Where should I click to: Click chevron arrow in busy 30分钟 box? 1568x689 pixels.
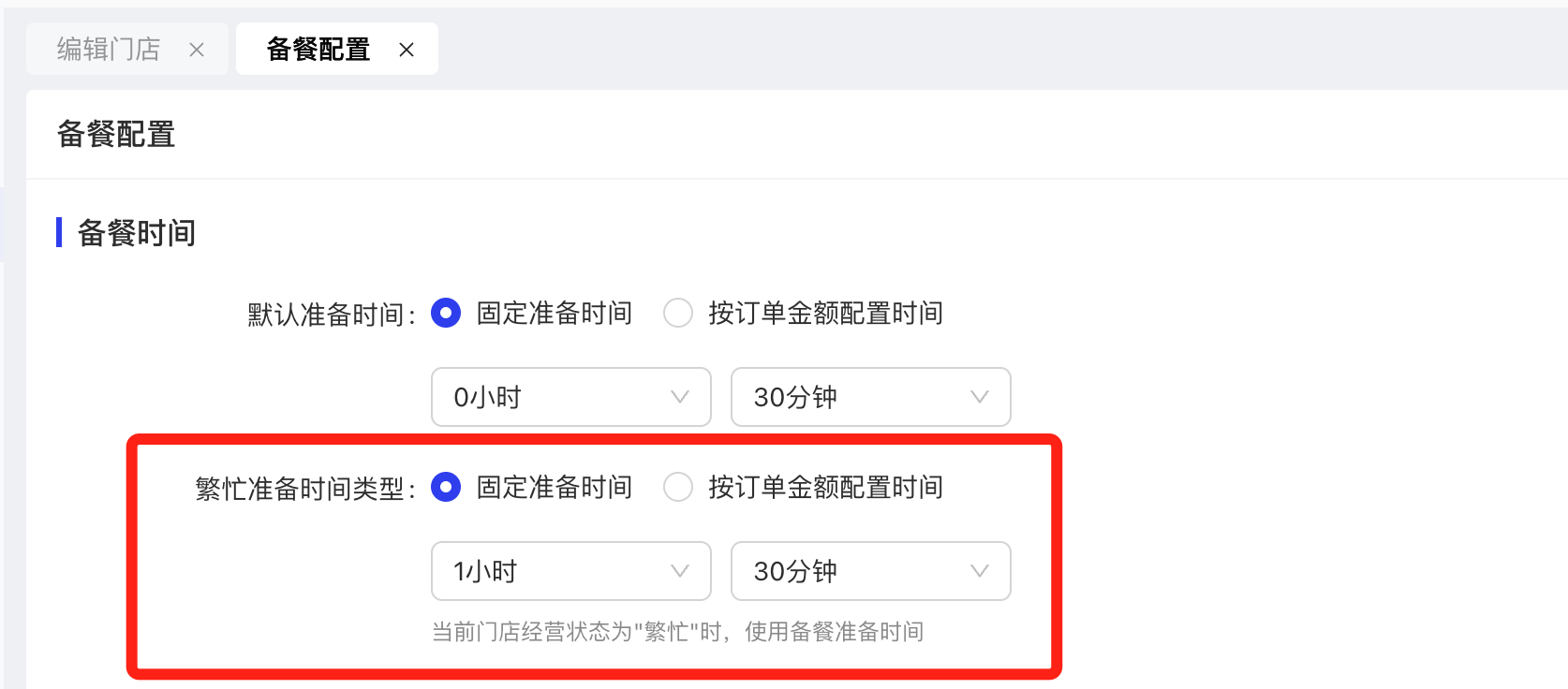(980, 571)
